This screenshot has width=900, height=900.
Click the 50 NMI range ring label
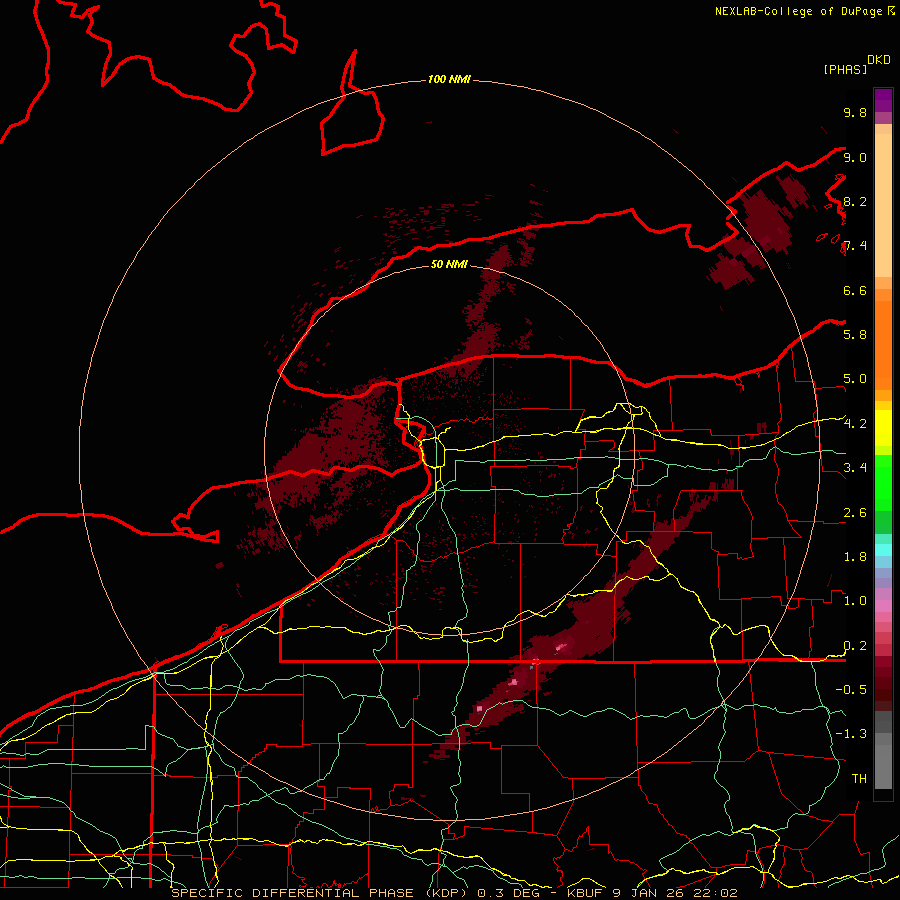pyautogui.click(x=449, y=264)
